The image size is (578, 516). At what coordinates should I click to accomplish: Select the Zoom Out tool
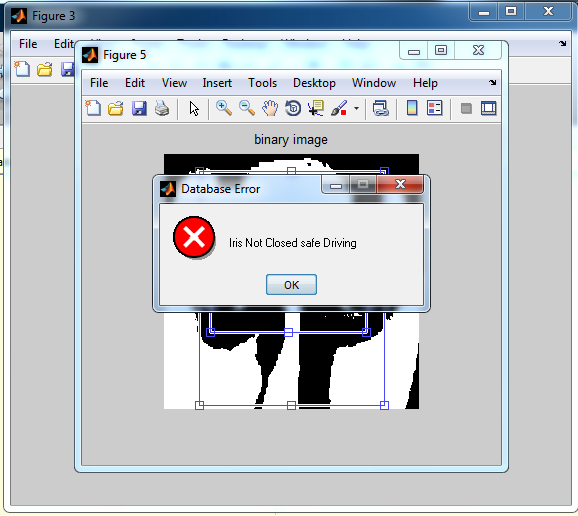point(247,108)
